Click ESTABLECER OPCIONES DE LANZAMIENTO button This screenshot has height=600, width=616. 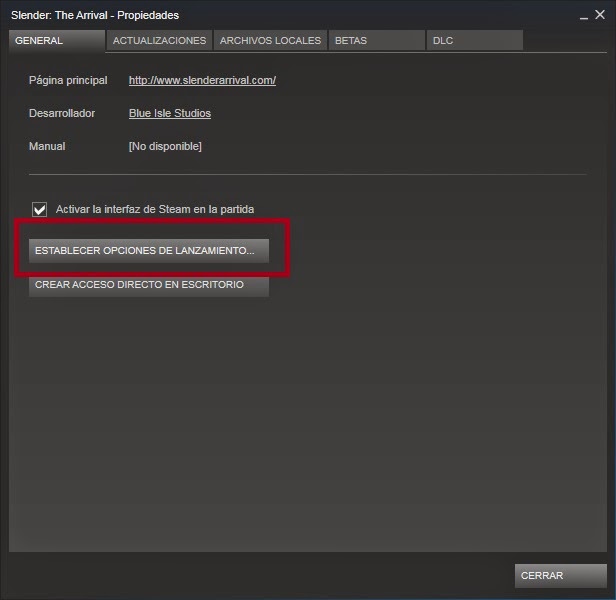(149, 251)
